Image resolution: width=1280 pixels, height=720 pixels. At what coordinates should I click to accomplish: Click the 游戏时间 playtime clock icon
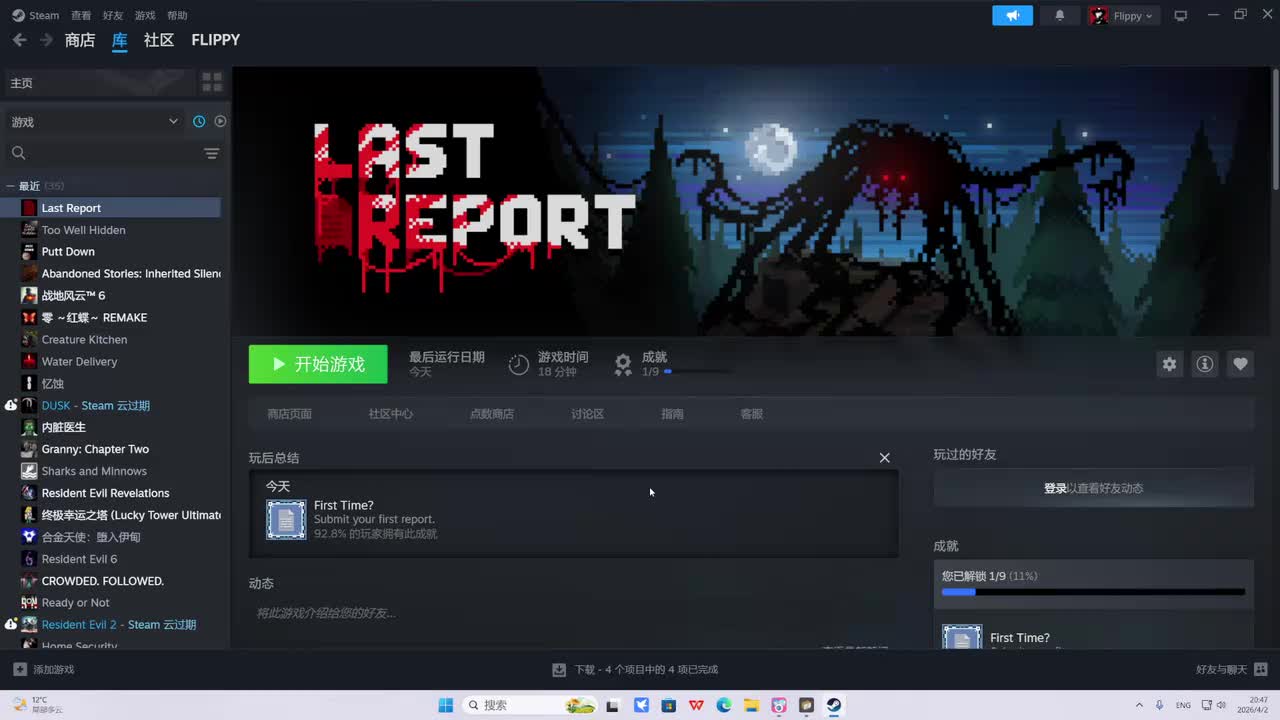[518, 364]
